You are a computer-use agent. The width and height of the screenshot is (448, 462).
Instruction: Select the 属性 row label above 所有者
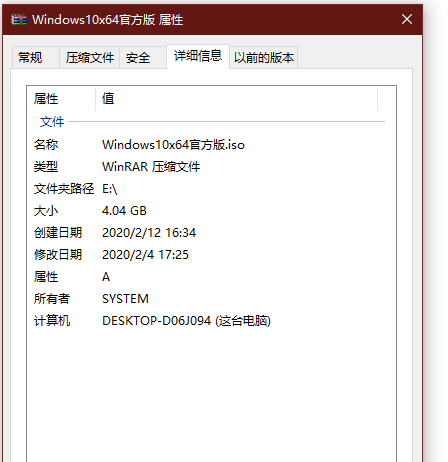coord(46,277)
